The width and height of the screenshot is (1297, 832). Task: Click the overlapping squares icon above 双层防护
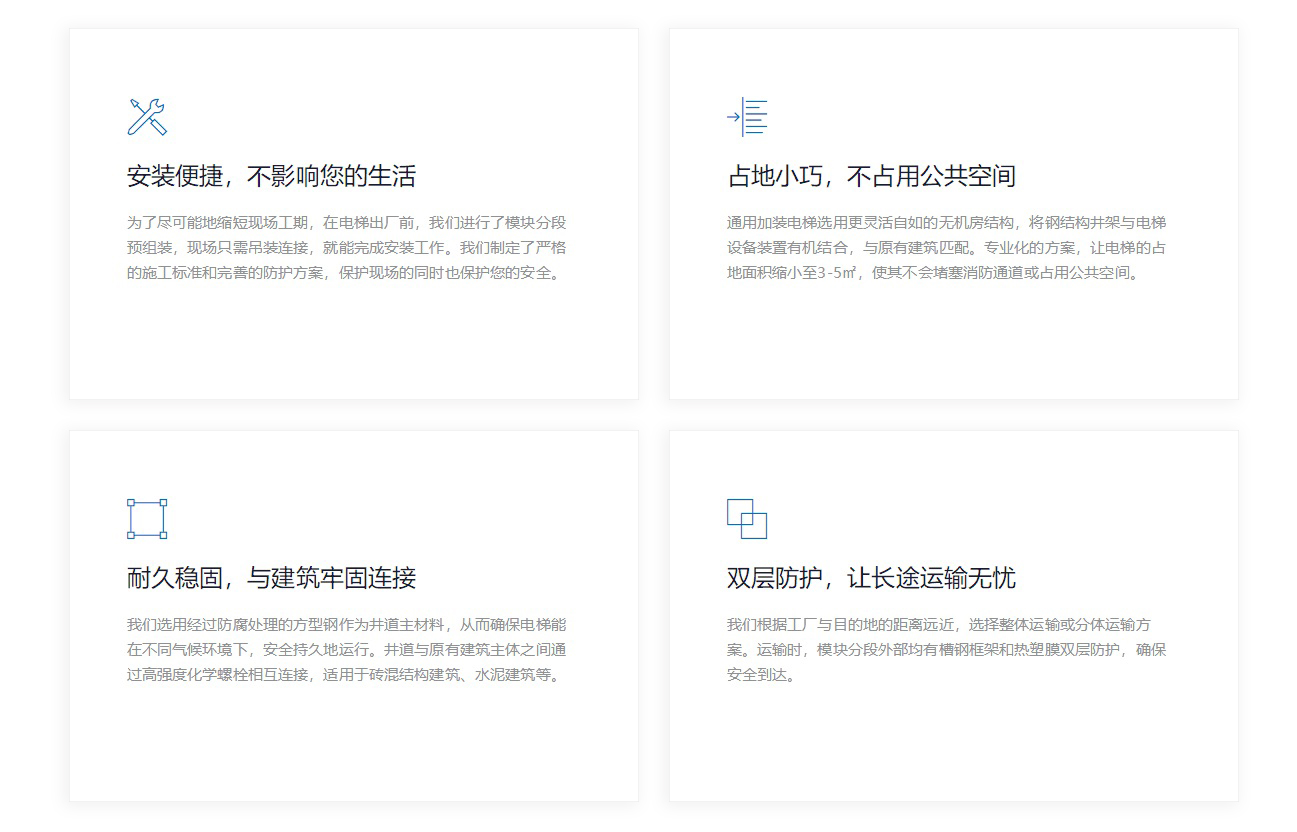coord(745,517)
